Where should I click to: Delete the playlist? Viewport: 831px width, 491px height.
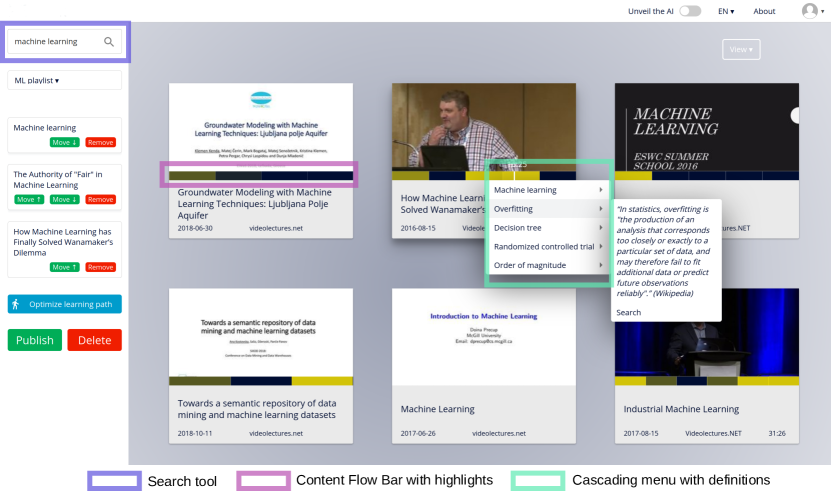coord(94,340)
